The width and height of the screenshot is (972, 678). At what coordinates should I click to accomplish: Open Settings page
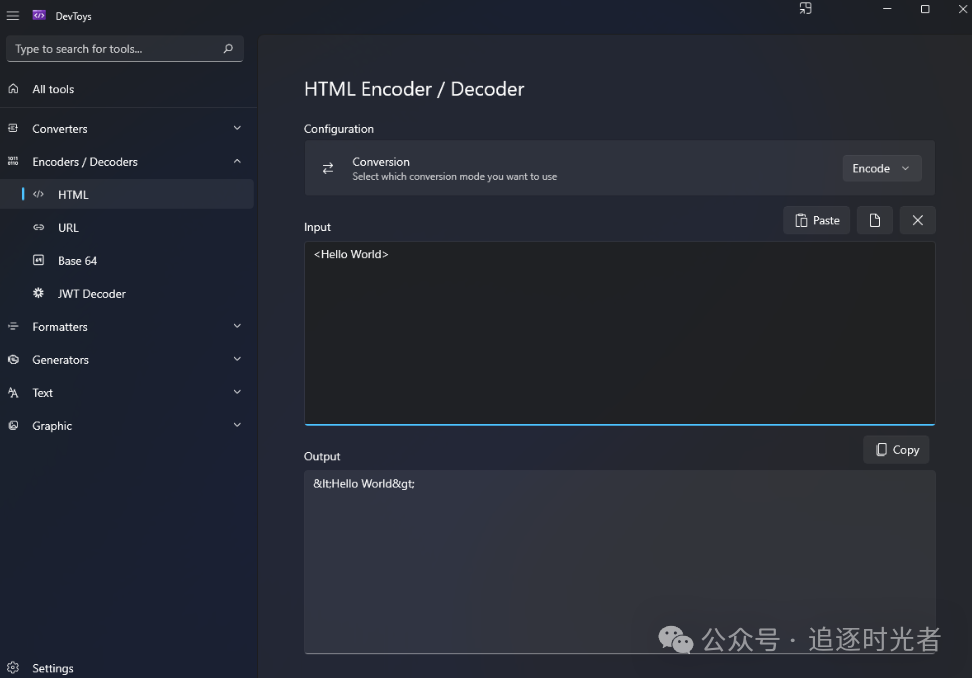coord(127,667)
